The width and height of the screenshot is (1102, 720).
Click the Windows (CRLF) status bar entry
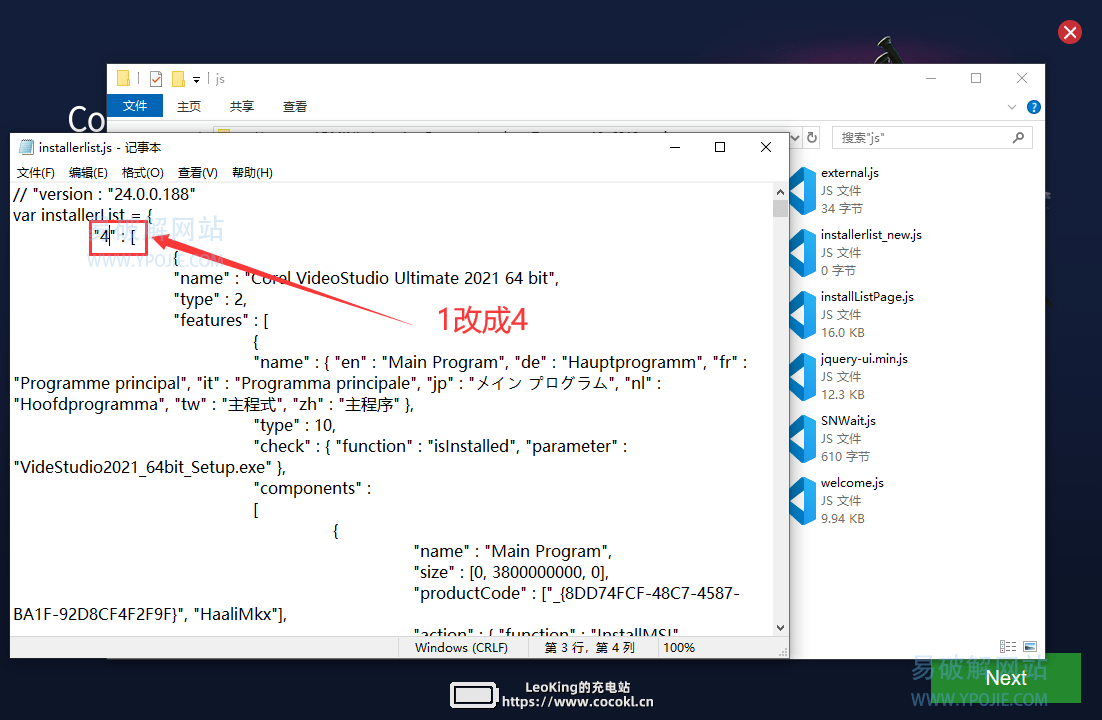tap(462, 648)
